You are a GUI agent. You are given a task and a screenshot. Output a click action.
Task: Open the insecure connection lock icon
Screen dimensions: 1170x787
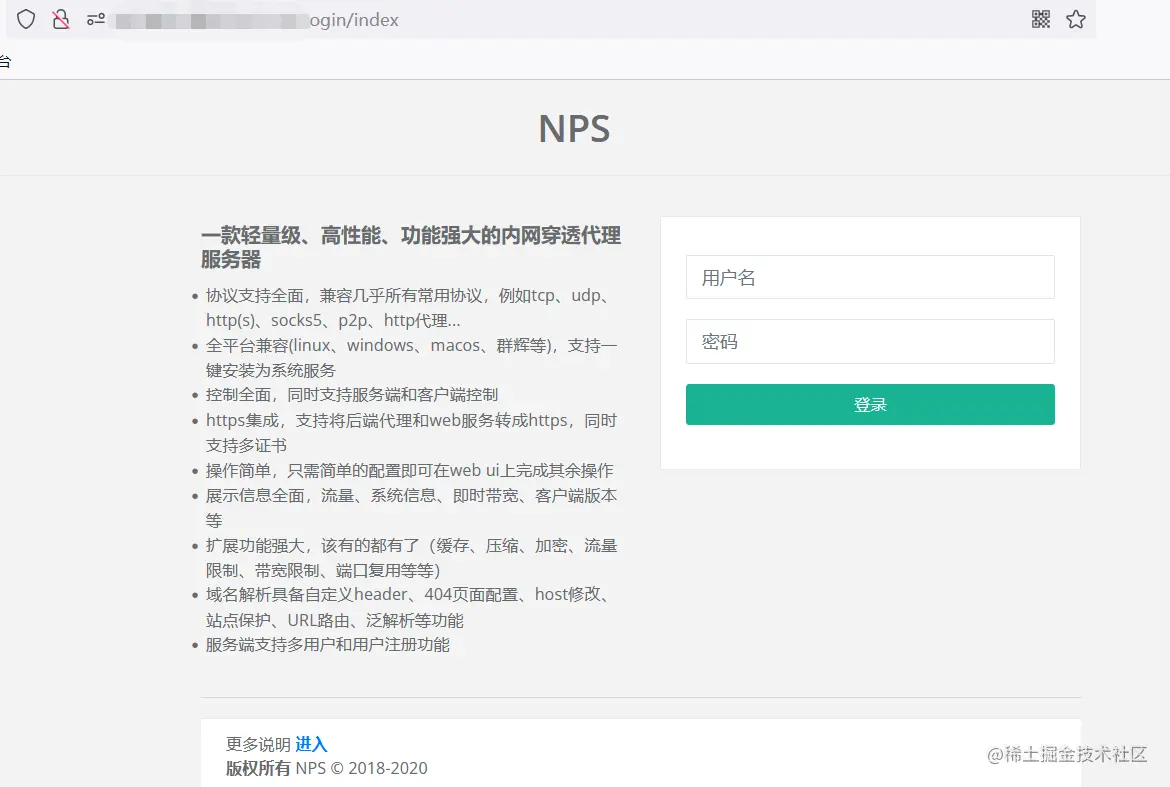coord(61,19)
